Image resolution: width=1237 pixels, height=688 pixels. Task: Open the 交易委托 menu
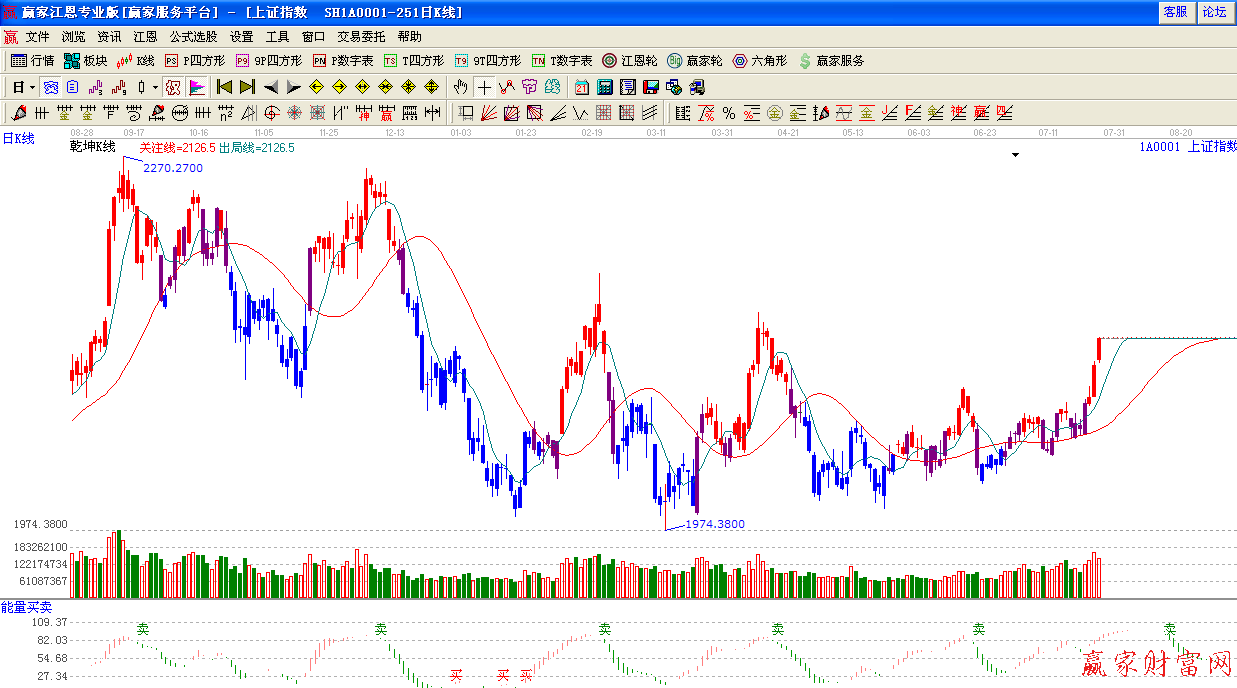[361, 37]
